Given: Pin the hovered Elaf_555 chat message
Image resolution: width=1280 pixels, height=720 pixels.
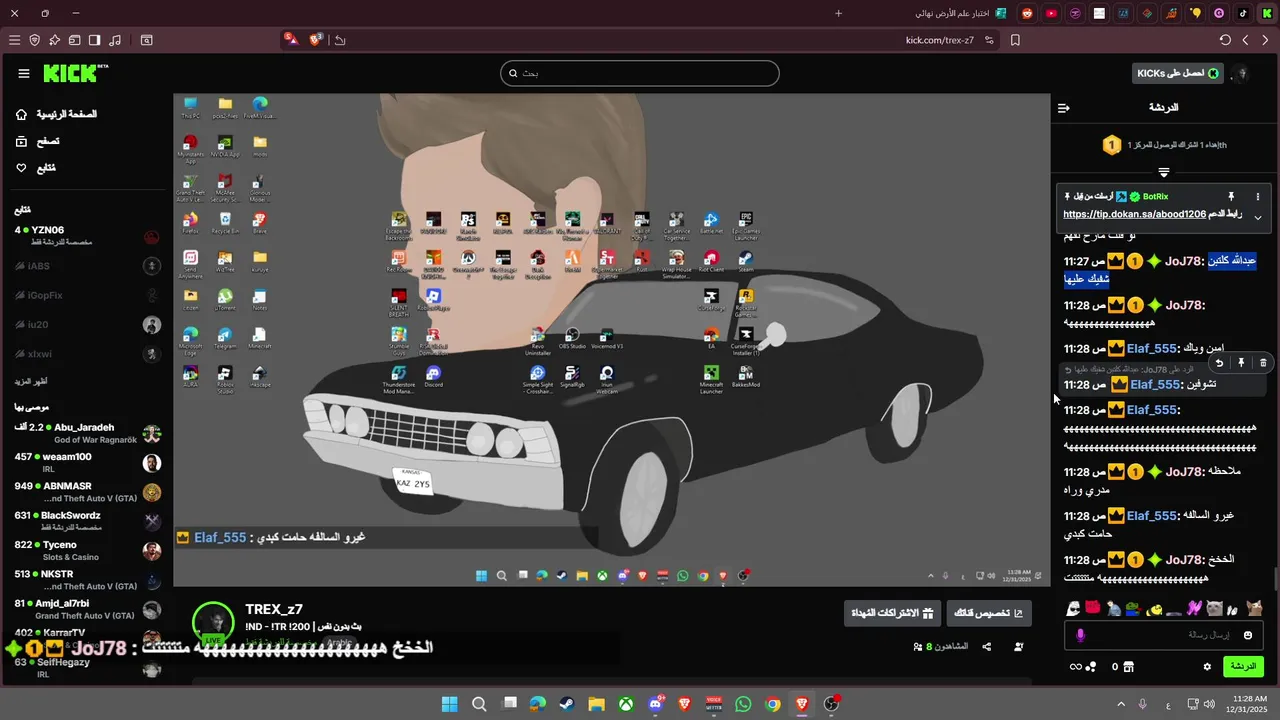Looking at the screenshot, I should pyautogui.click(x=1241, y=363).
